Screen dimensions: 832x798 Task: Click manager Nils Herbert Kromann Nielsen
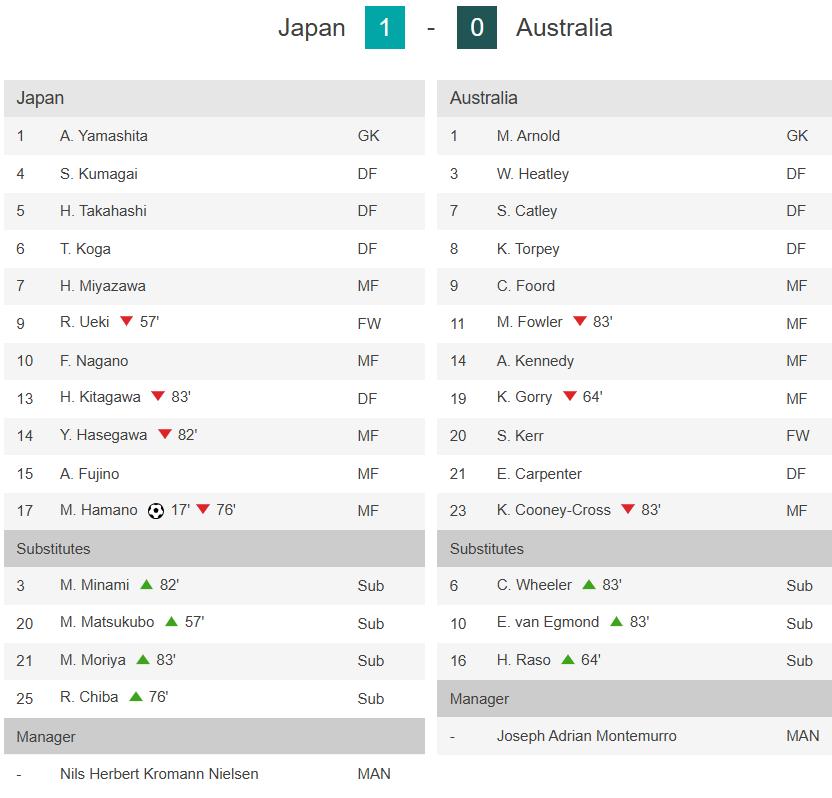pos(159,773)
